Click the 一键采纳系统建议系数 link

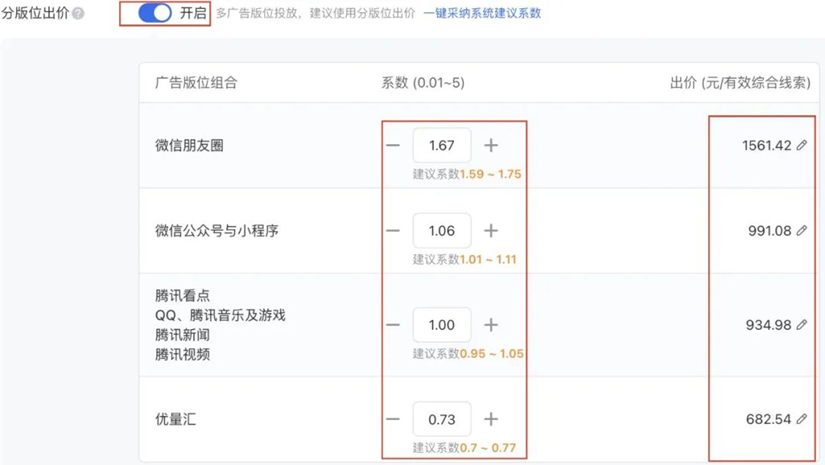(x=482, y=14)
